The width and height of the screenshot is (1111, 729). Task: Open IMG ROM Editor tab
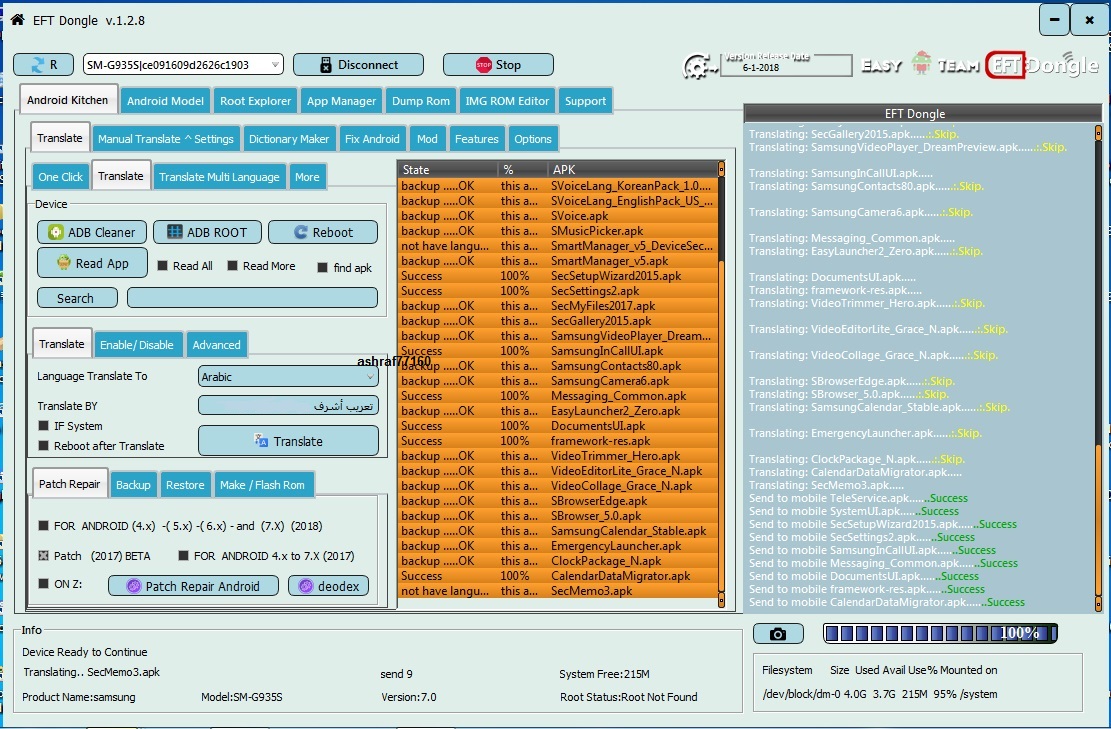507,101
